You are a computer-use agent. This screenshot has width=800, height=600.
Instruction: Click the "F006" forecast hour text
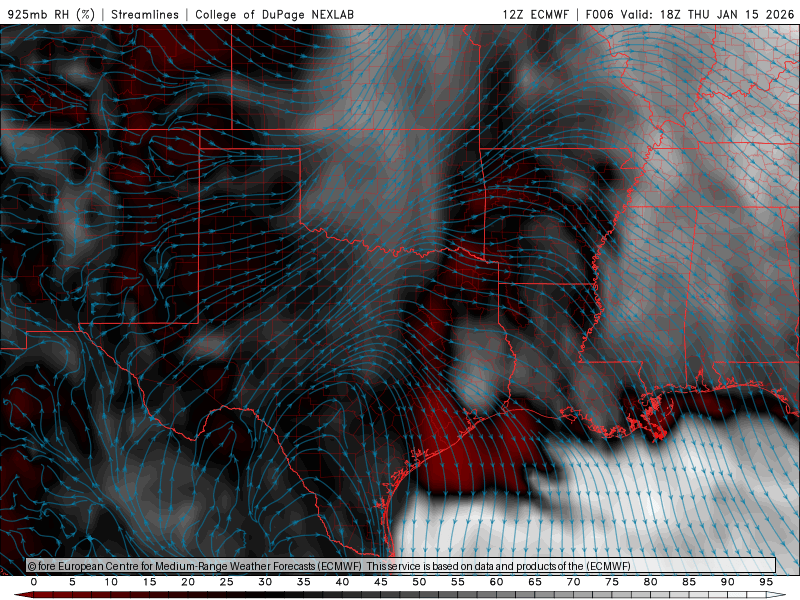599,14
